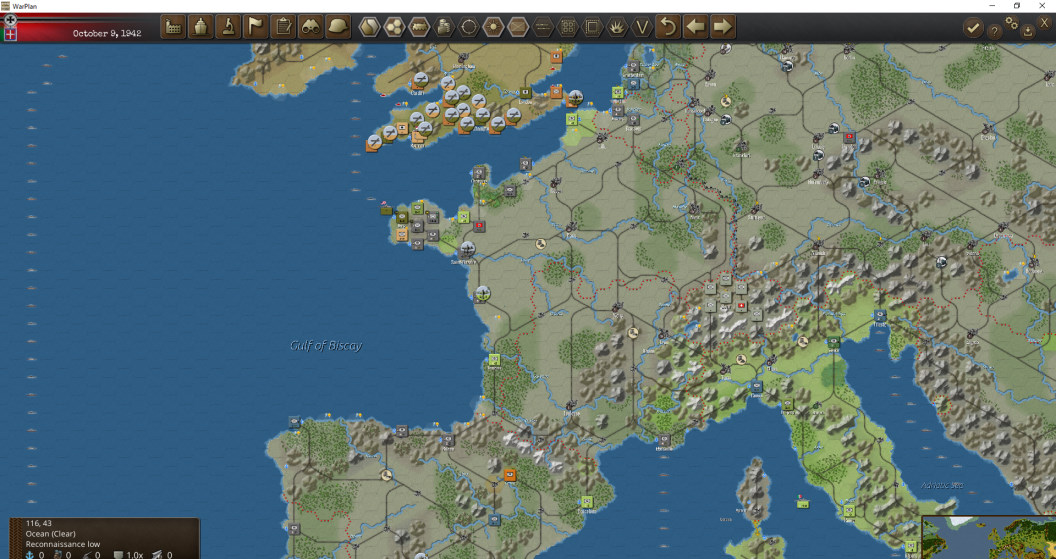
Task: Toggle the V victory overlay
Action: [642, 27]
